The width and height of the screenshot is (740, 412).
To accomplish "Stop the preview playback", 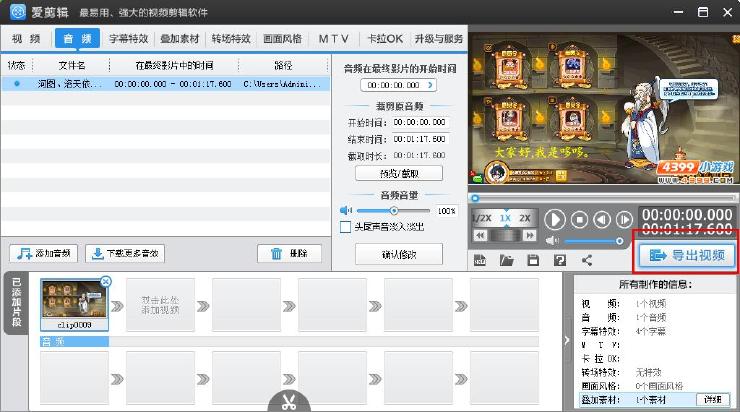I will tap(579, 219).
